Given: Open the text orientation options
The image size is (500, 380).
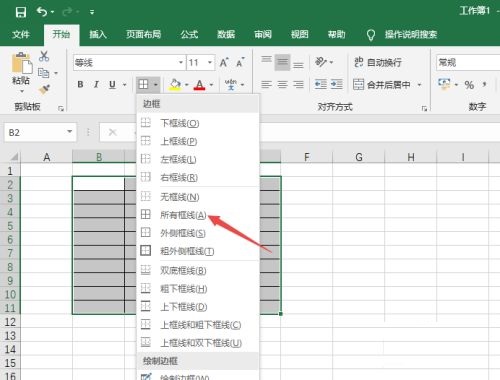Looking at the screenshot, I should pyautogui.click(x=321, y=62).
